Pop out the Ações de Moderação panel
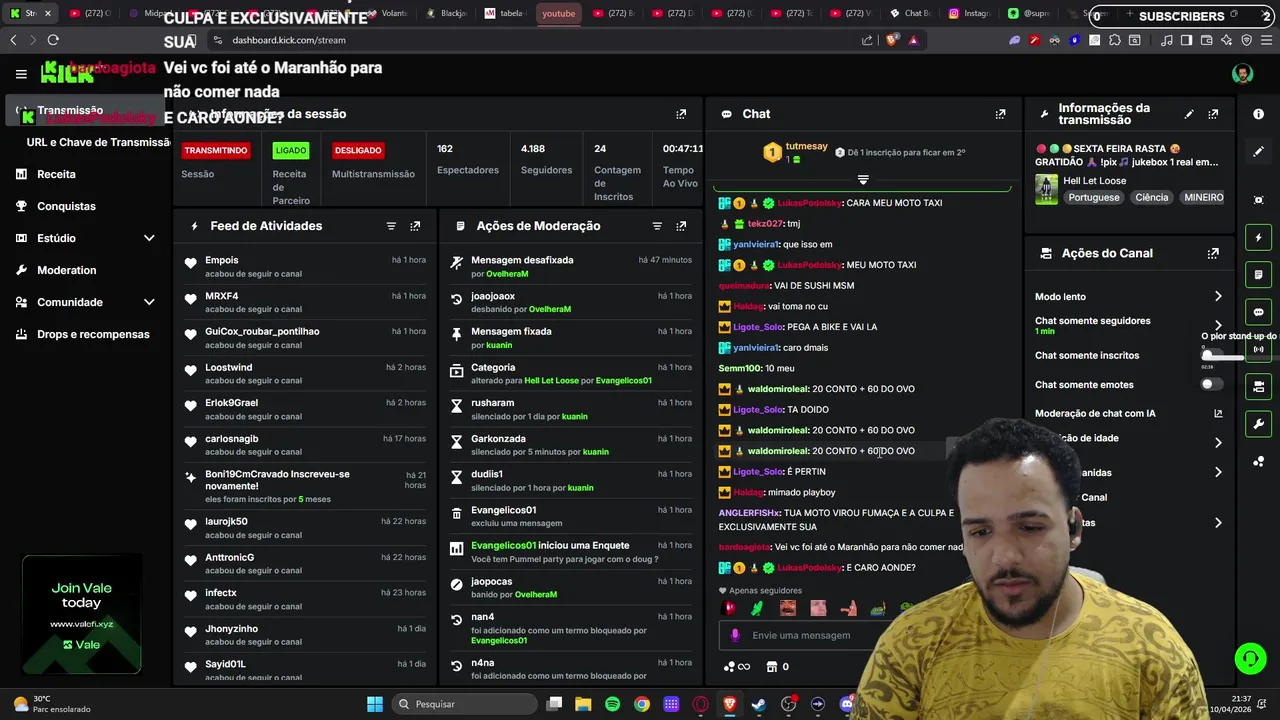 681,226
